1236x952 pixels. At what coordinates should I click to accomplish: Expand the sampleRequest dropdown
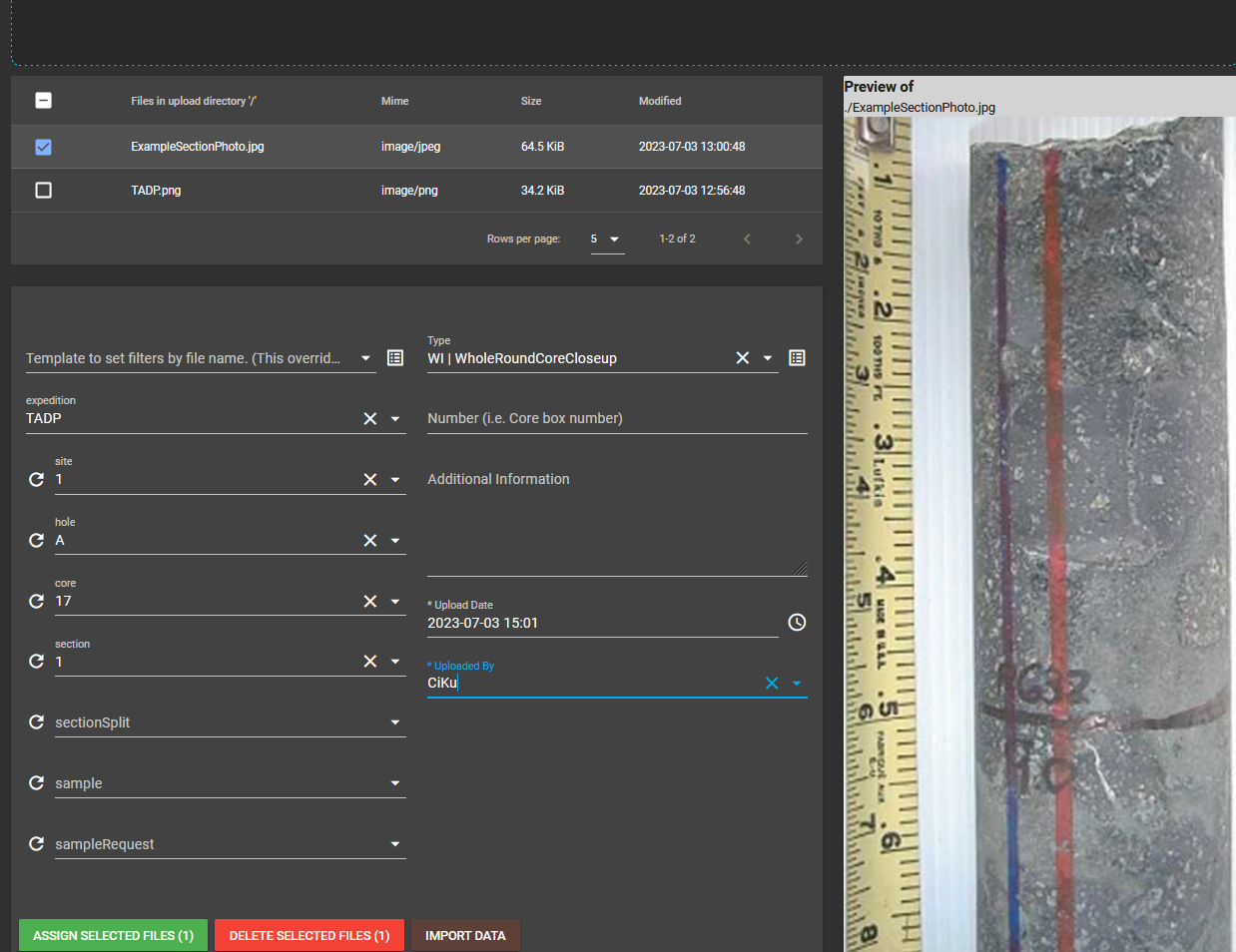[395, 844]
